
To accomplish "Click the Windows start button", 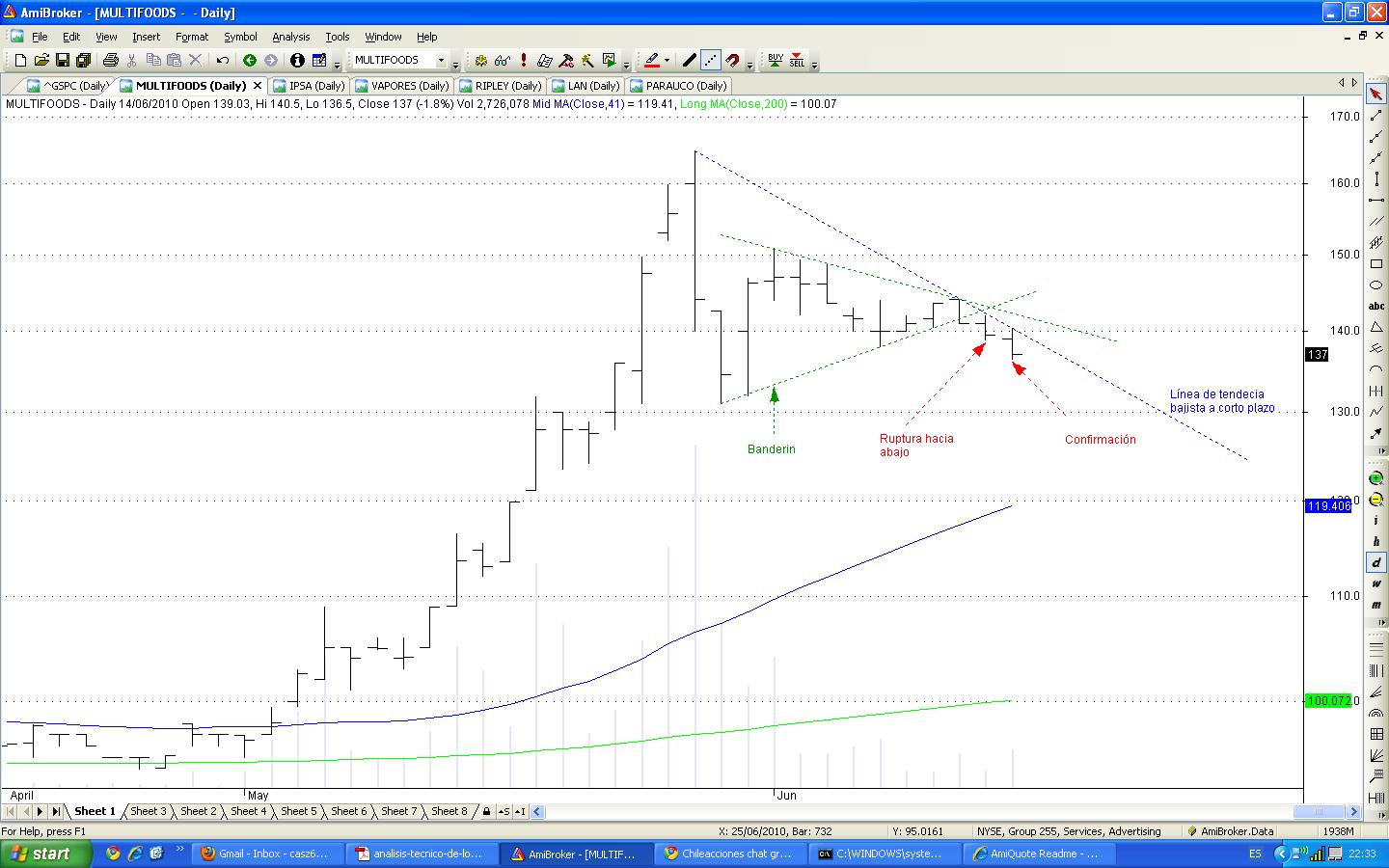I will coord(45,854).
